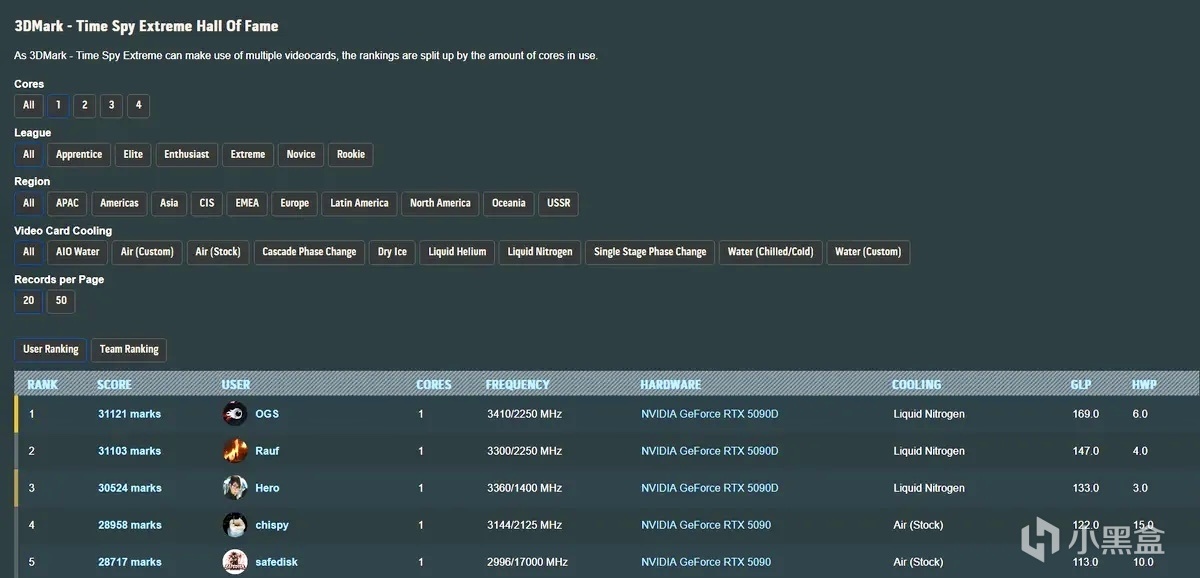The image size is (1200, 578).
Task: Open the 28717 marks score link
Action: [x=129, y=562]
